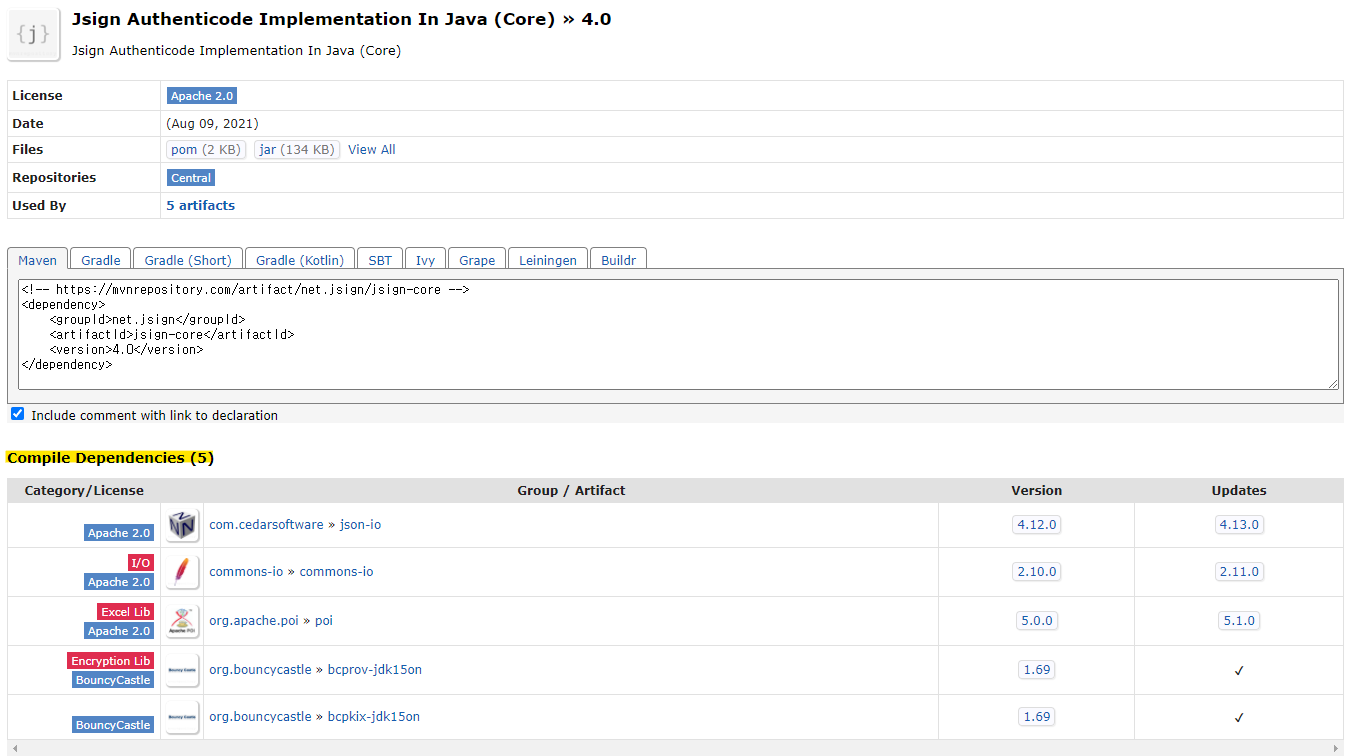Click the Apache 2.0 license badge at top
Screen dimensions: 1346x756
(x=202, y=96)
